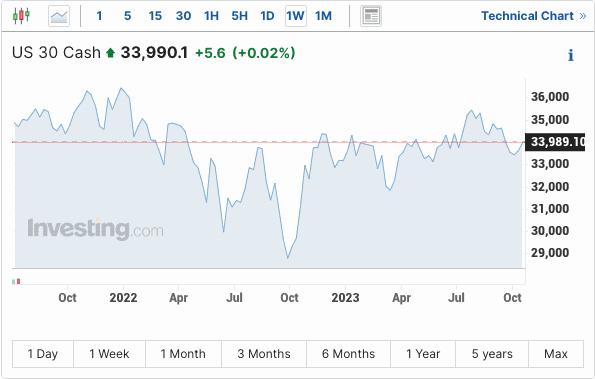Select the 30 minute interval
Screen dimensions: 595x379
coord(183,16)
